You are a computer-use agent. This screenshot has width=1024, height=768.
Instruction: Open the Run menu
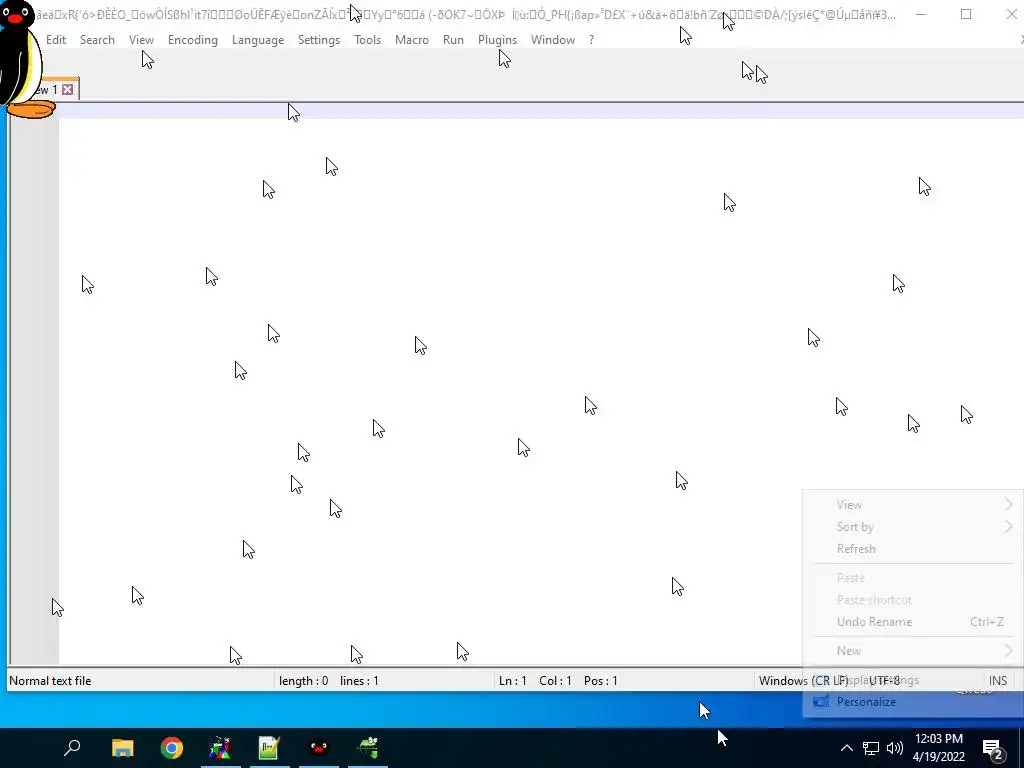(x=453, y=40)
